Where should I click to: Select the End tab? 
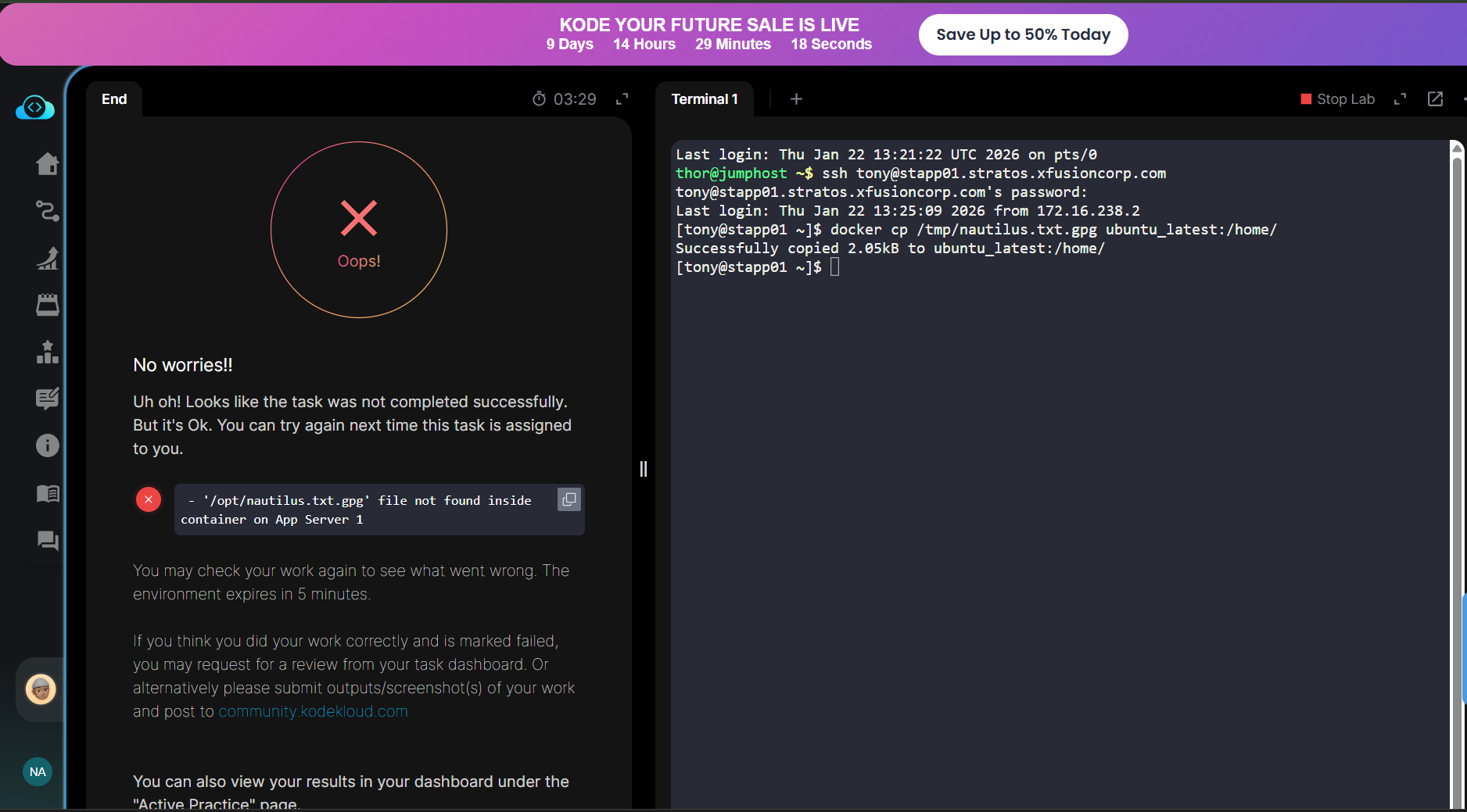pos(114,99)
